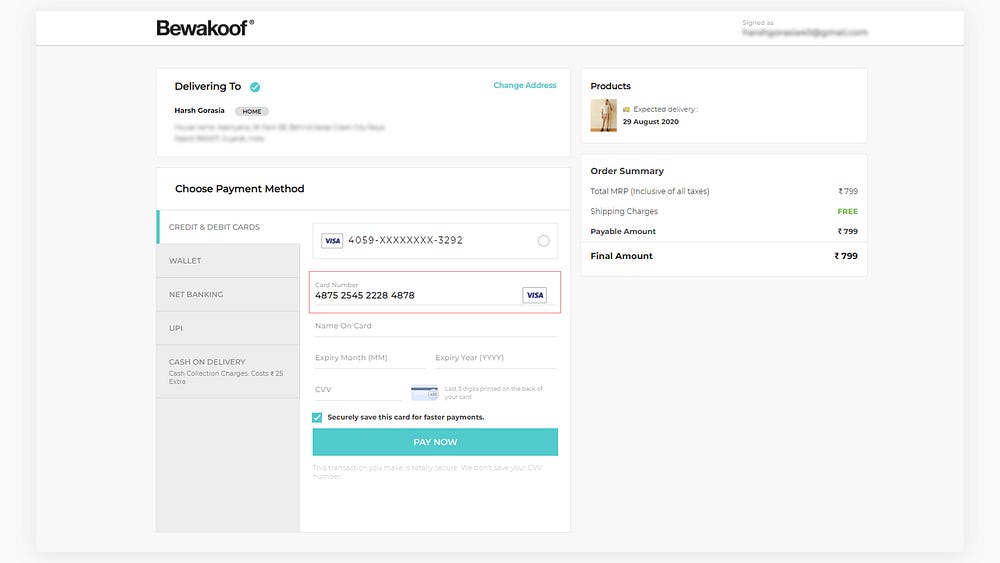Click the Shipping Charges label

[x=624, y=212]
